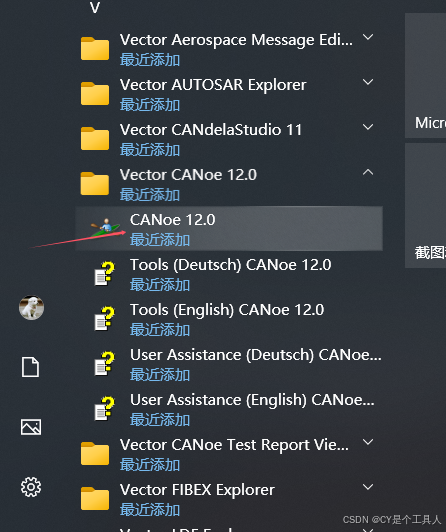The width and height of the screenshot is (446, 532).
Task: Open User Assistance (English) CANoe entry
Action: (x=229, y=409)
